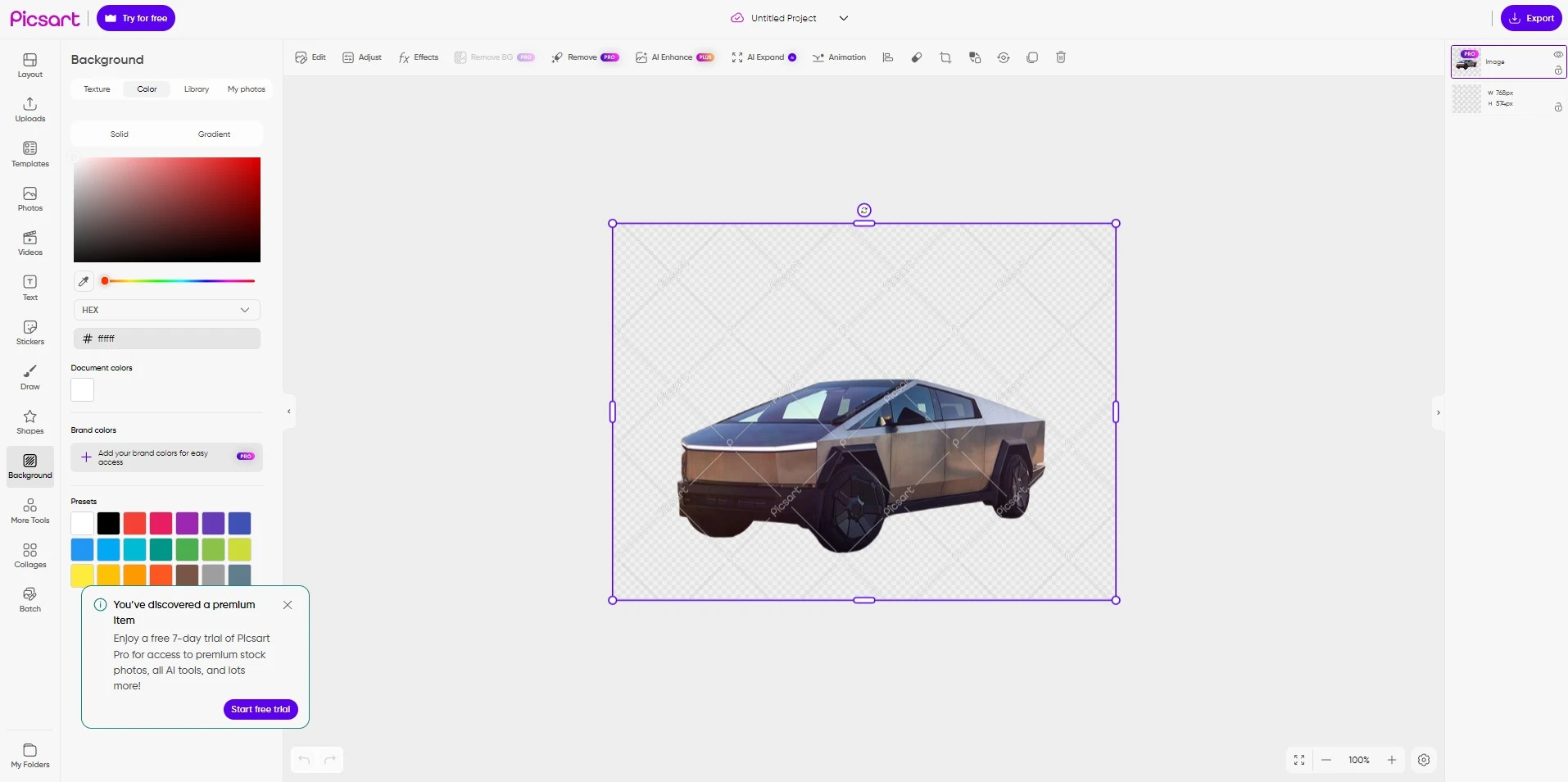
Task: Switch to the My photos tab
Action: coord(247,89)
